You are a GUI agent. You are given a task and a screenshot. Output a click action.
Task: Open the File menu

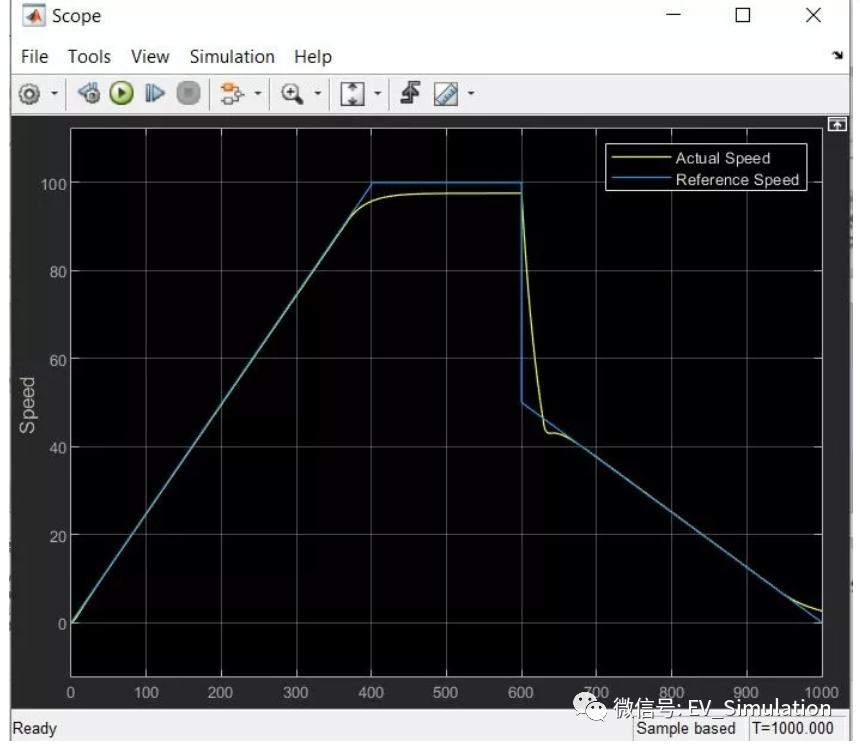(33, 57)
